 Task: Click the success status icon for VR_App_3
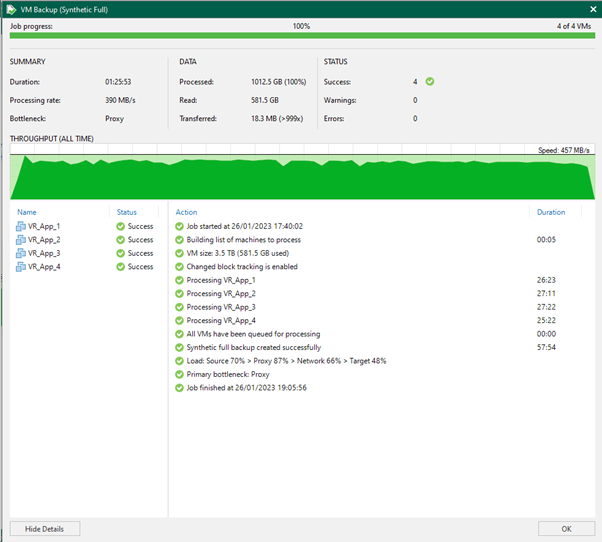(x=121, y=253)
